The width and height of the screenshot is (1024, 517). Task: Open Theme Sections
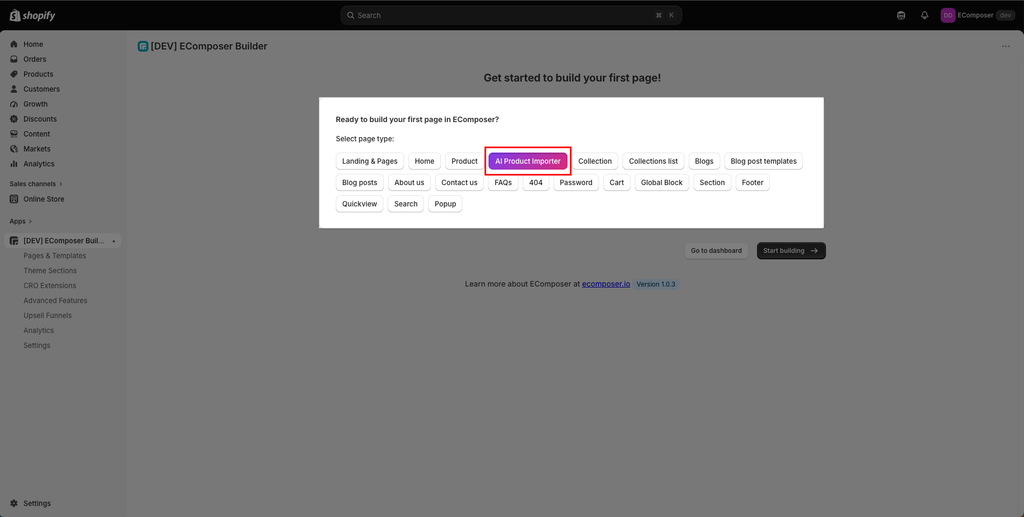click(50, 271)
